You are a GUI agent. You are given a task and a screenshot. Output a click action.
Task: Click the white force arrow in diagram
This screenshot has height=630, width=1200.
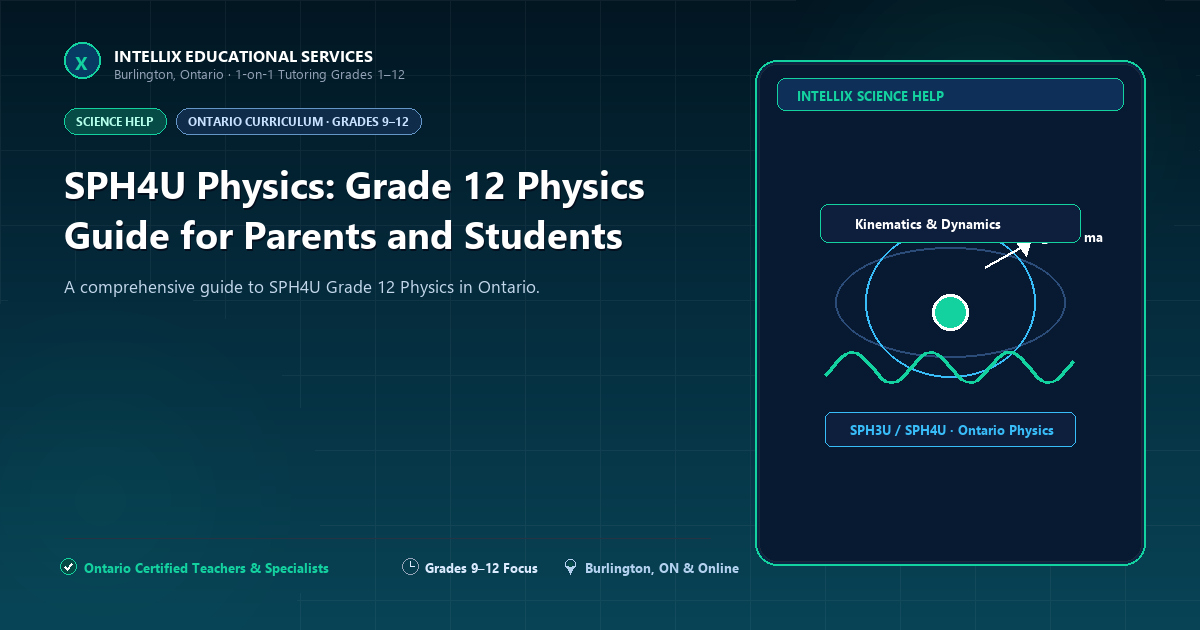click(1007, 254)
